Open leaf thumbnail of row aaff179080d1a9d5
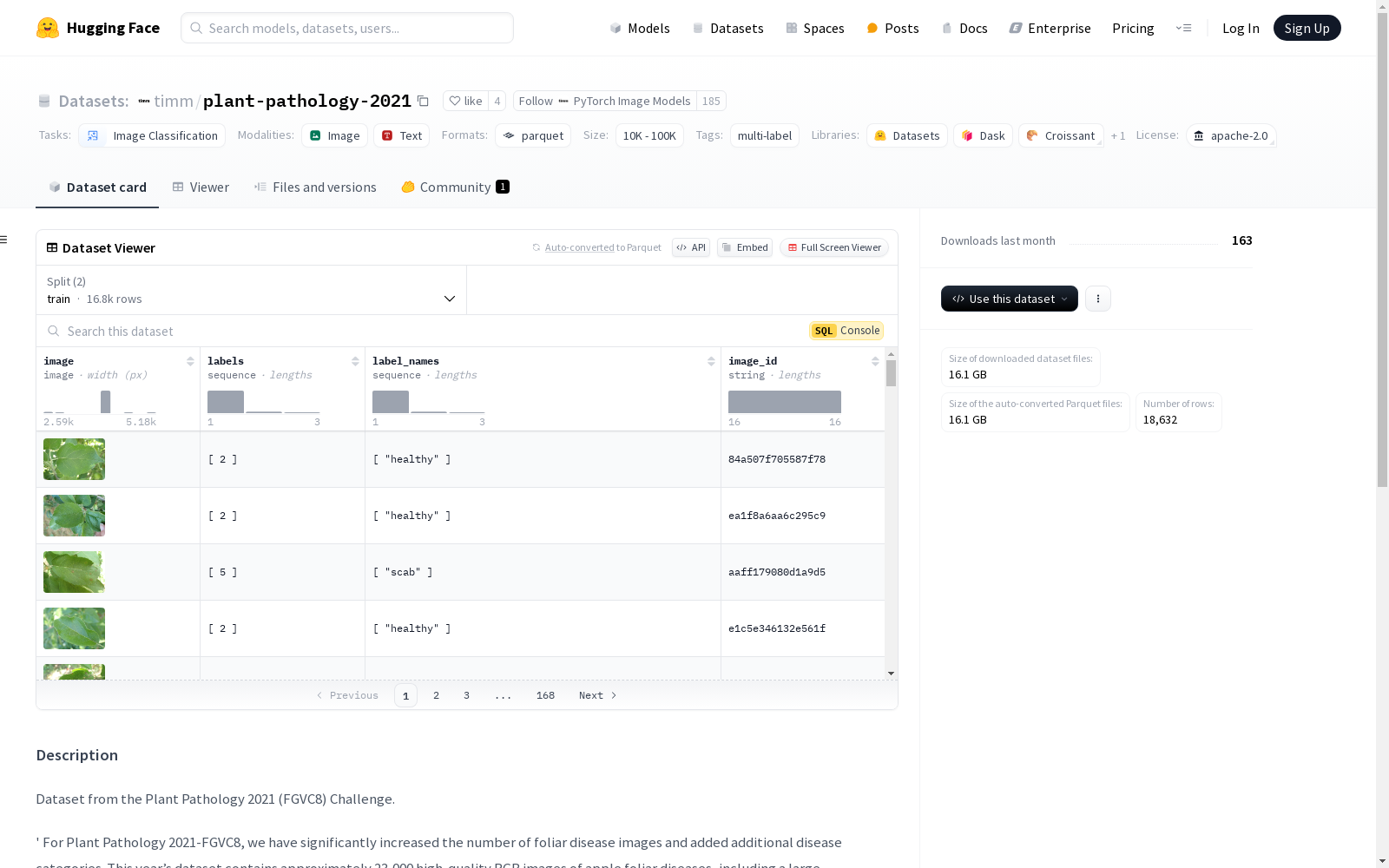The image size is (1389, 868). tap(74, 572)
